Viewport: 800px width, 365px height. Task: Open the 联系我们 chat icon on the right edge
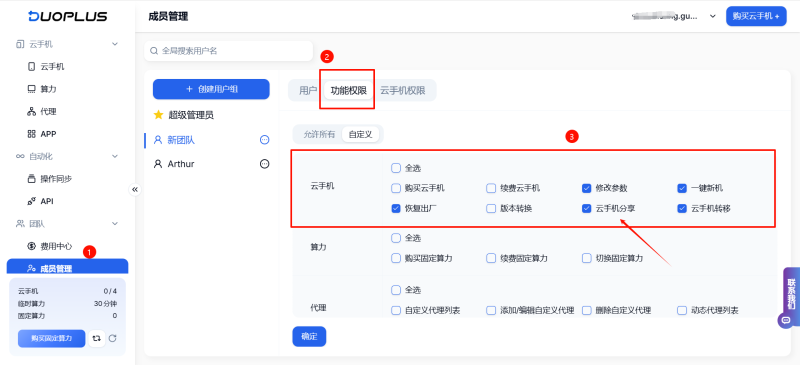[786, 320]
